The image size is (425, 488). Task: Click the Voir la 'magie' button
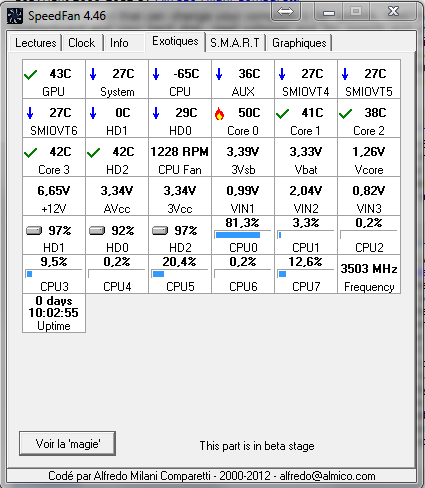[68, 444]
